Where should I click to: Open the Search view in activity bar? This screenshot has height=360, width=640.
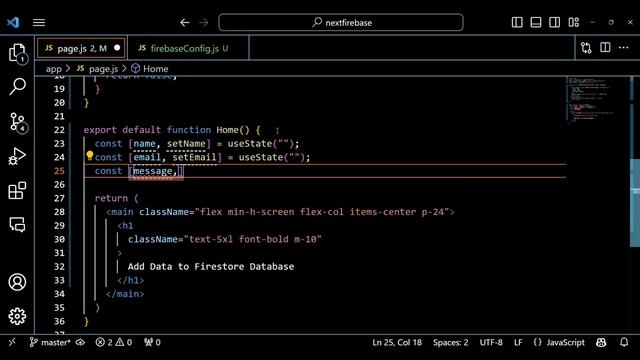[17, 86]
